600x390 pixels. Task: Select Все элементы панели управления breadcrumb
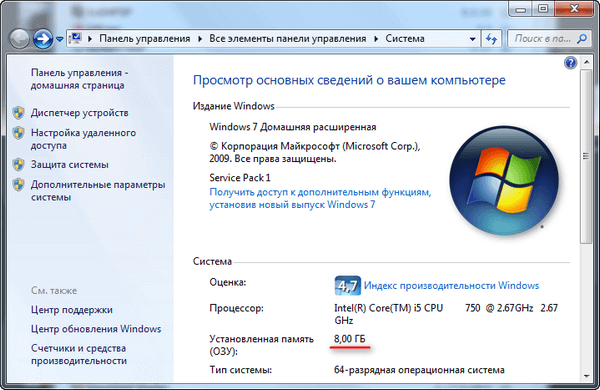pos(287,39)
